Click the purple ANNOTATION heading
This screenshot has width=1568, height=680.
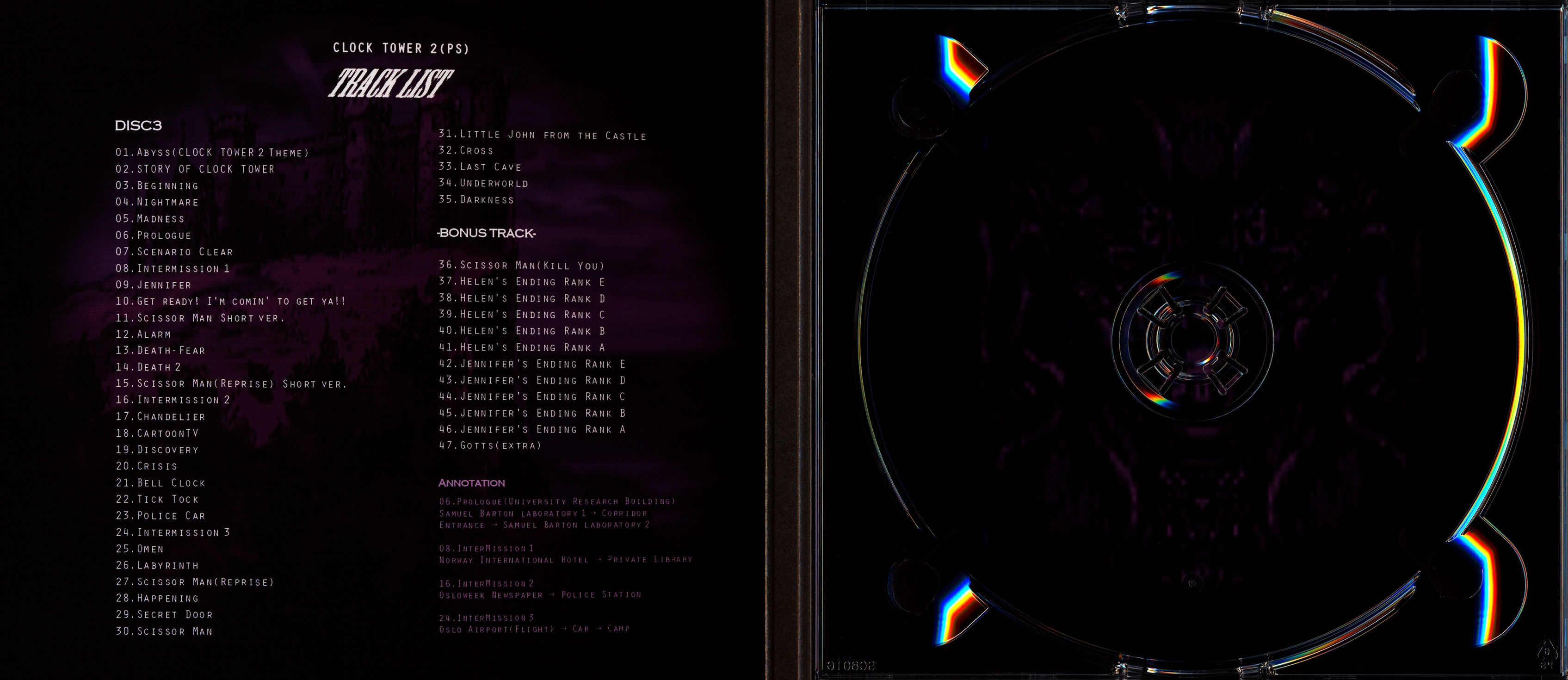point(471,483)
